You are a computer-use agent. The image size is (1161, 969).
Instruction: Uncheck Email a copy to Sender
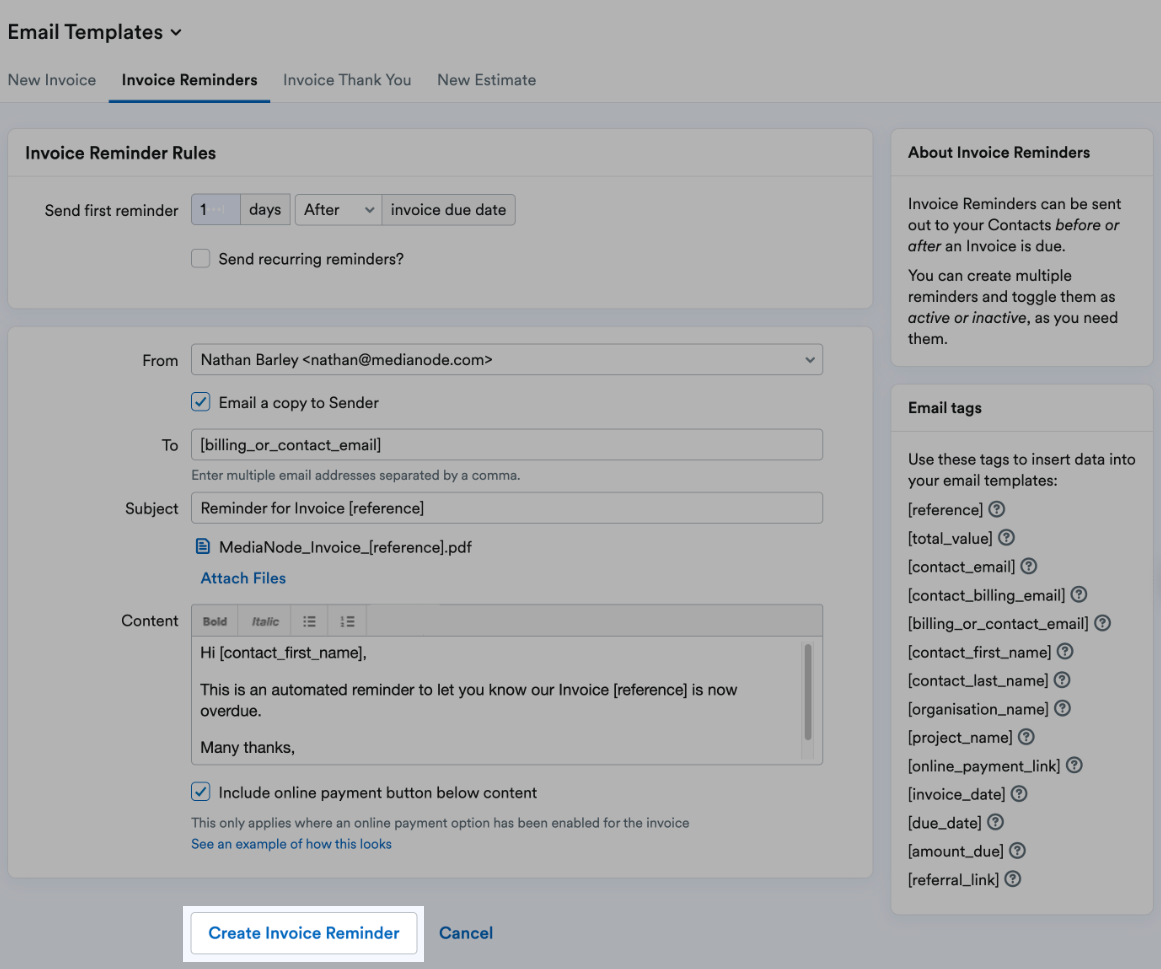click(x=201, y=402)
